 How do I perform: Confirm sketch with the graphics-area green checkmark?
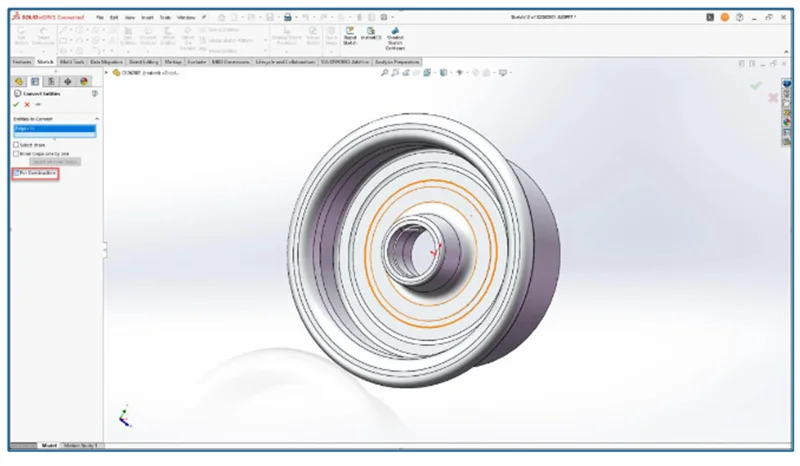[756, 86]
